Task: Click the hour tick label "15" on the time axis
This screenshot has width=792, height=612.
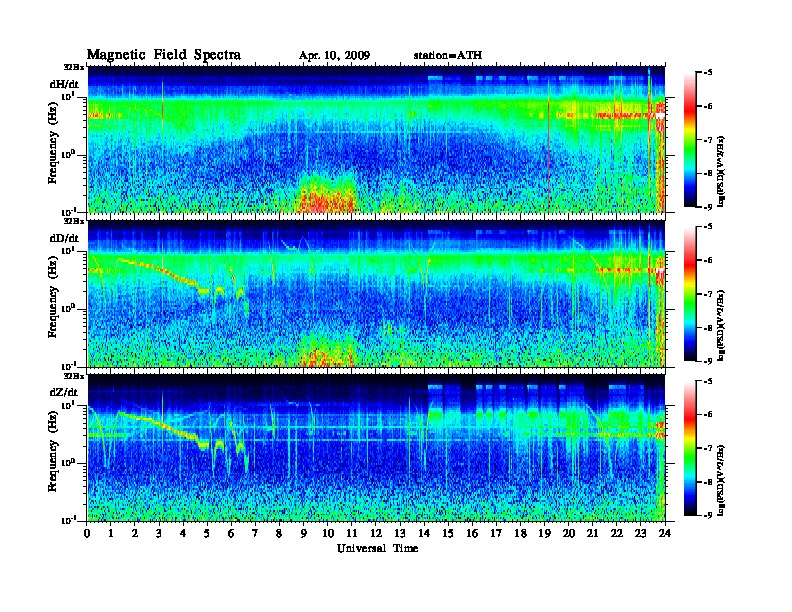Action: click(x=448, y=534)
